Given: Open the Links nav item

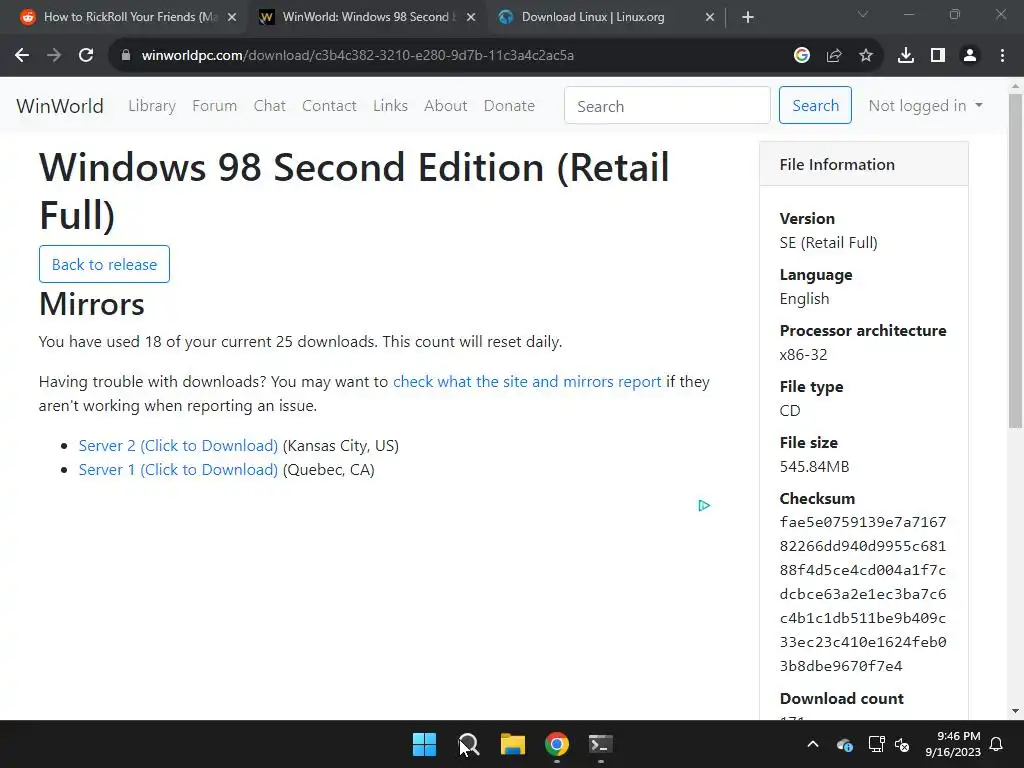Looking at the screenshot, I should click(391, 106).
